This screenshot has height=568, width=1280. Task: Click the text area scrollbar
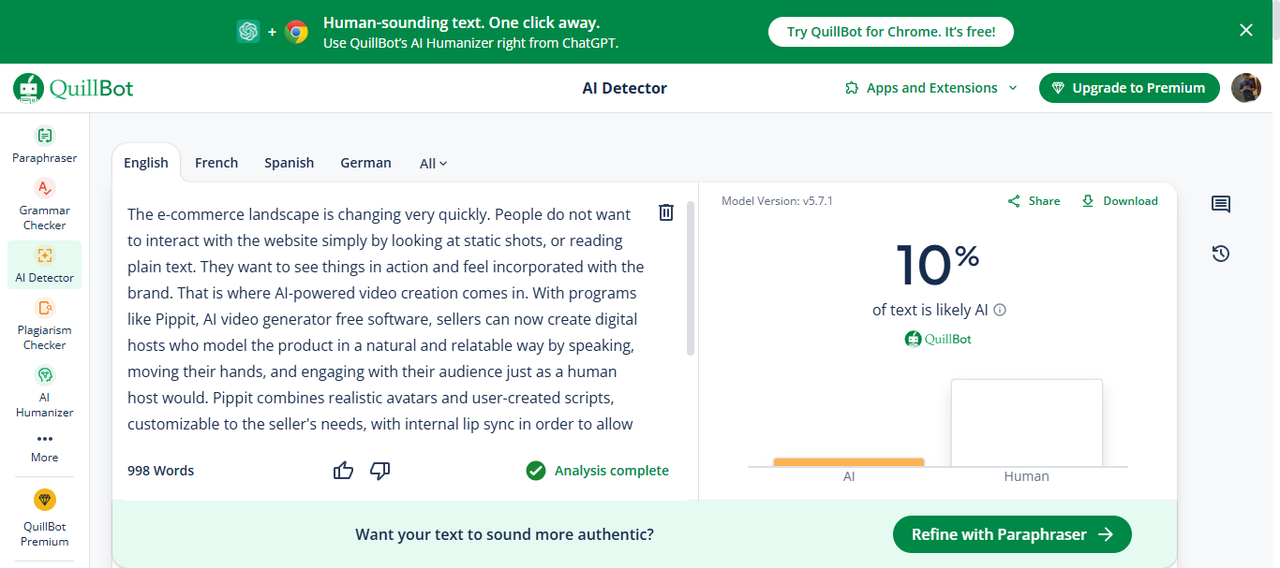tap(690, 280)
